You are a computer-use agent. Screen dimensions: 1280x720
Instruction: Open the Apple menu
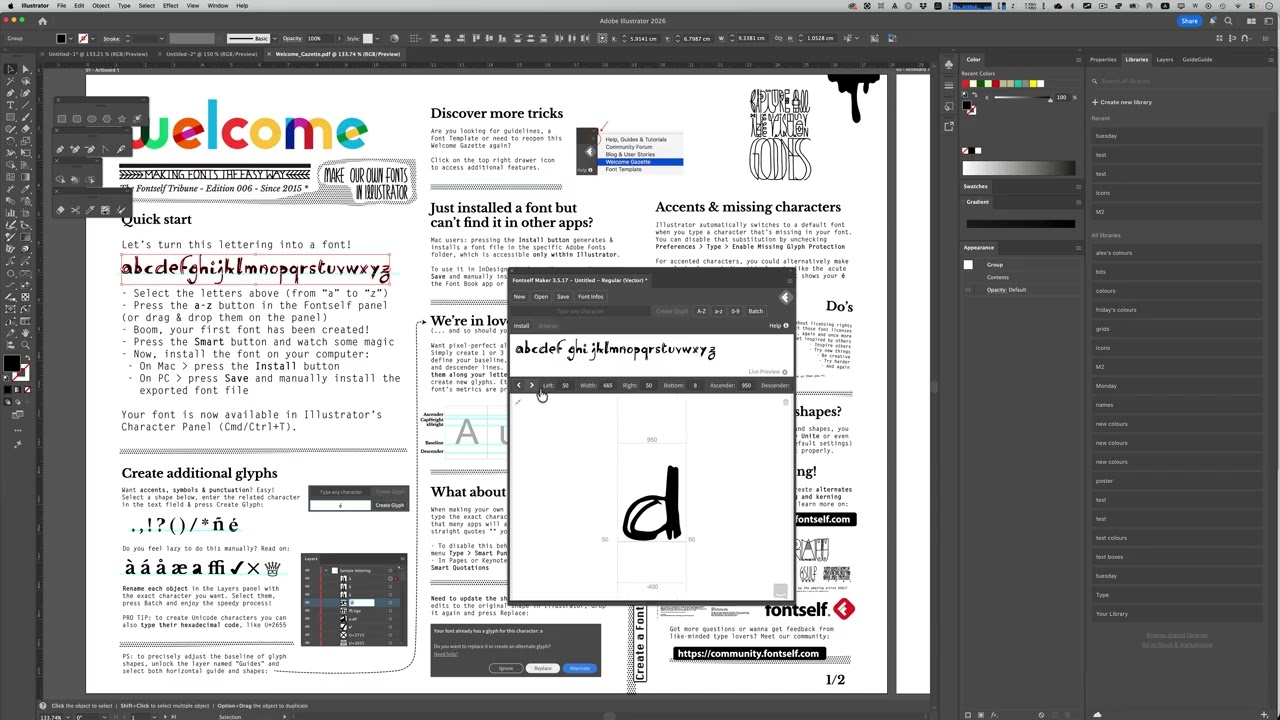(x=9, y=5)
